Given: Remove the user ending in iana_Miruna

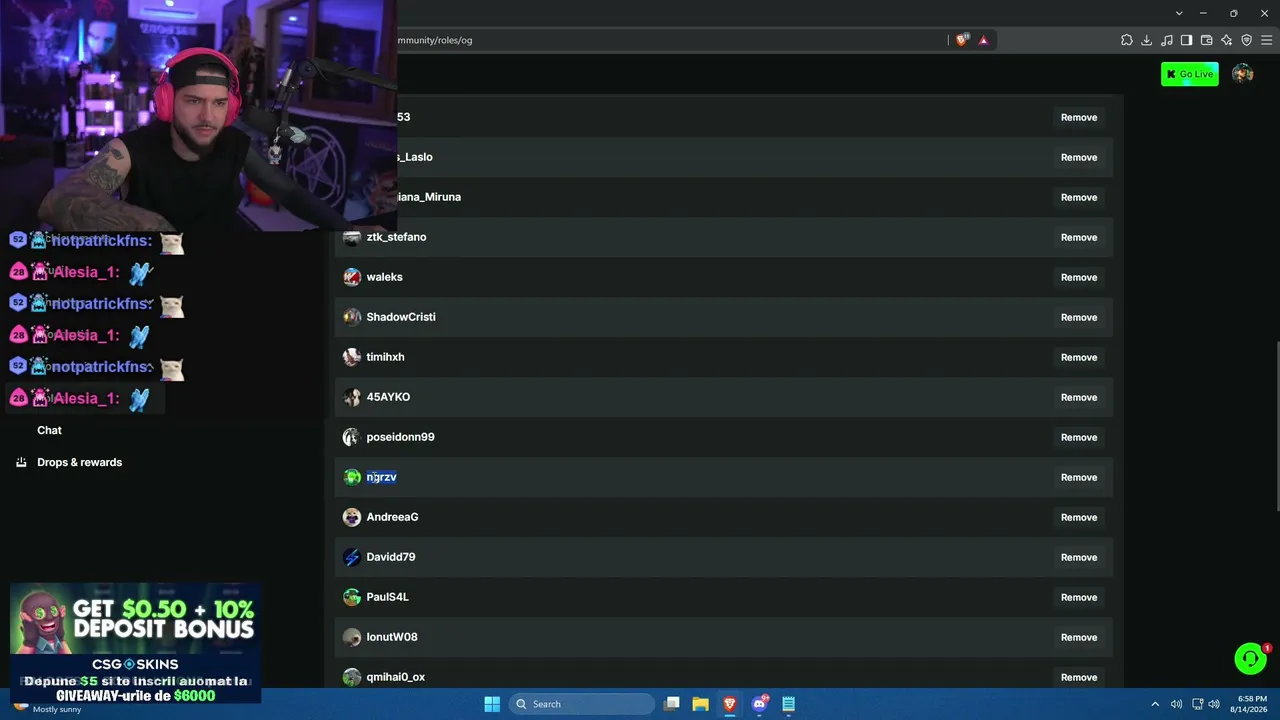Looking at the screenshot, I should [1079, 197].
